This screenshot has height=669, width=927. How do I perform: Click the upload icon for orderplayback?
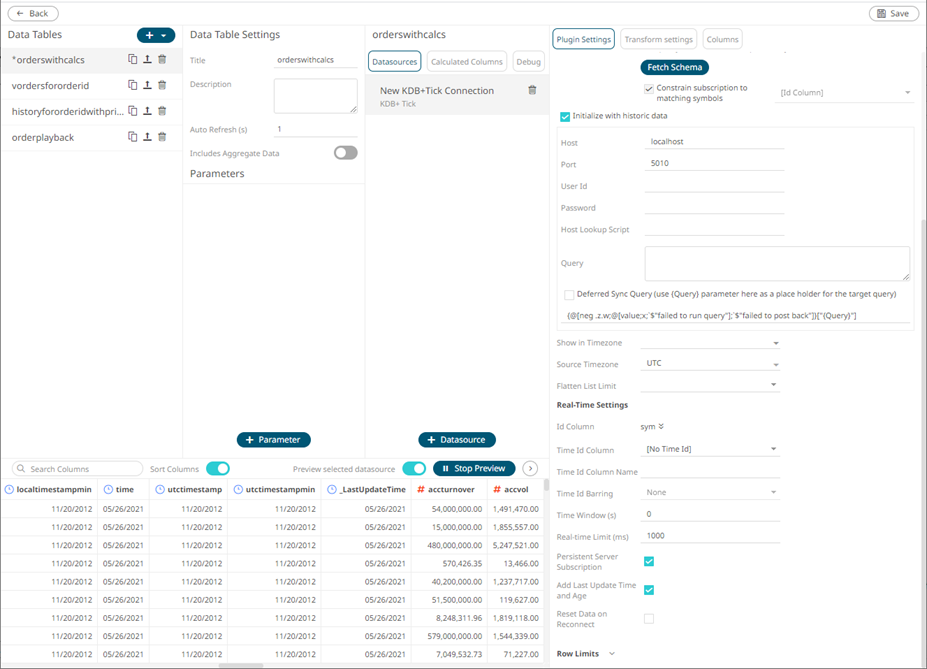147,137
